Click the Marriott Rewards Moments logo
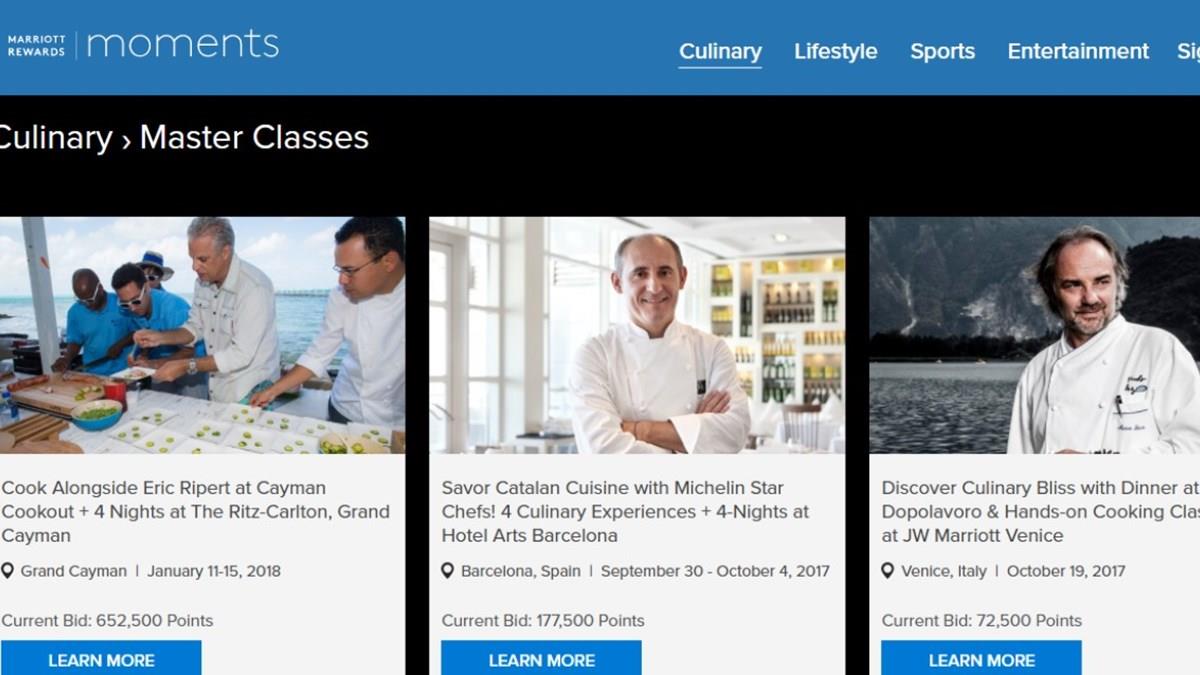The height and width of the screenshot is (675, 1200). coord(143,45)
